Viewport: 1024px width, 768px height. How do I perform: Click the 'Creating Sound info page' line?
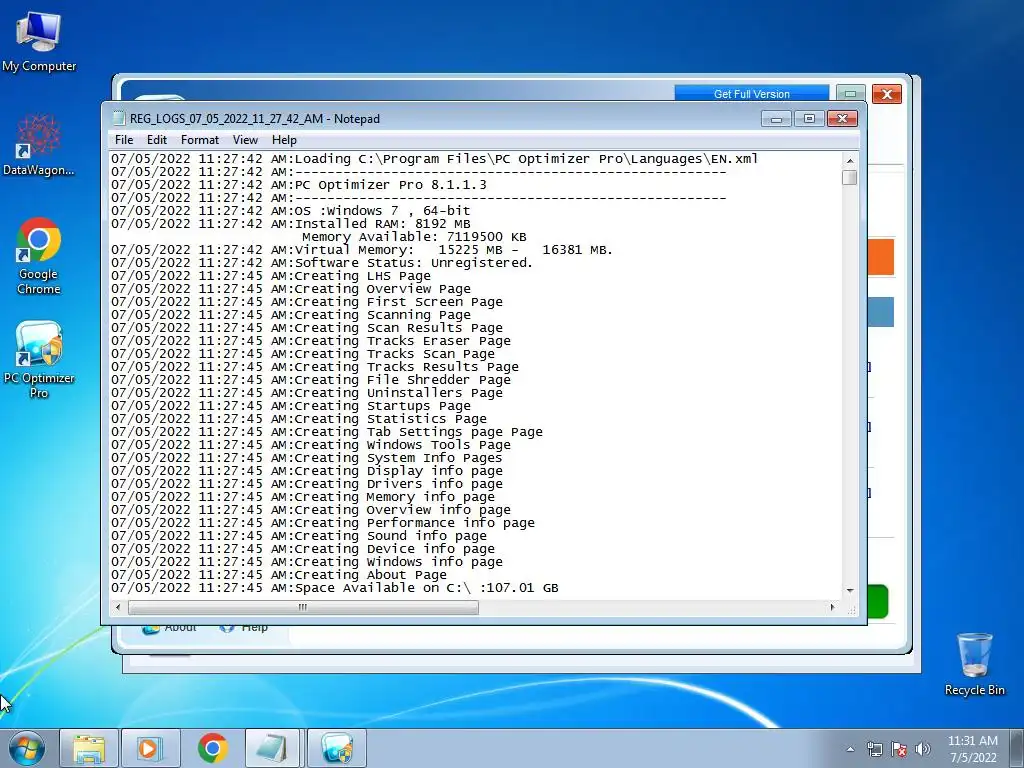click(298, 536)
